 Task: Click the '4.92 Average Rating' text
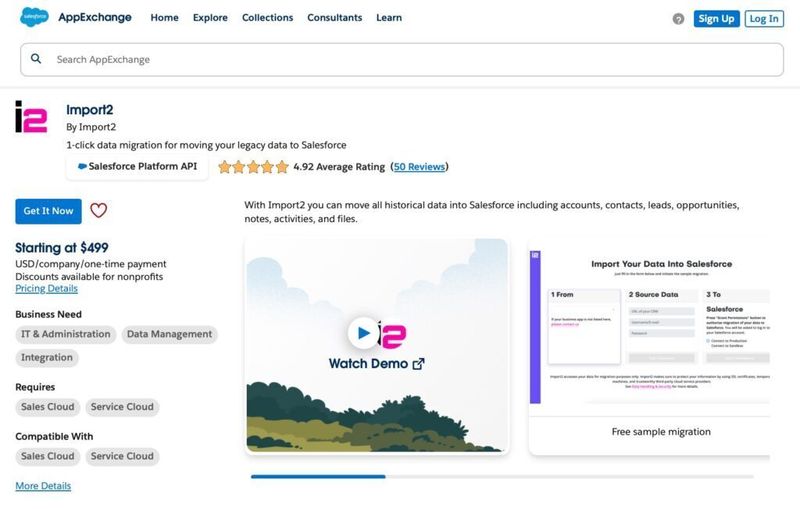pos(339,167)
